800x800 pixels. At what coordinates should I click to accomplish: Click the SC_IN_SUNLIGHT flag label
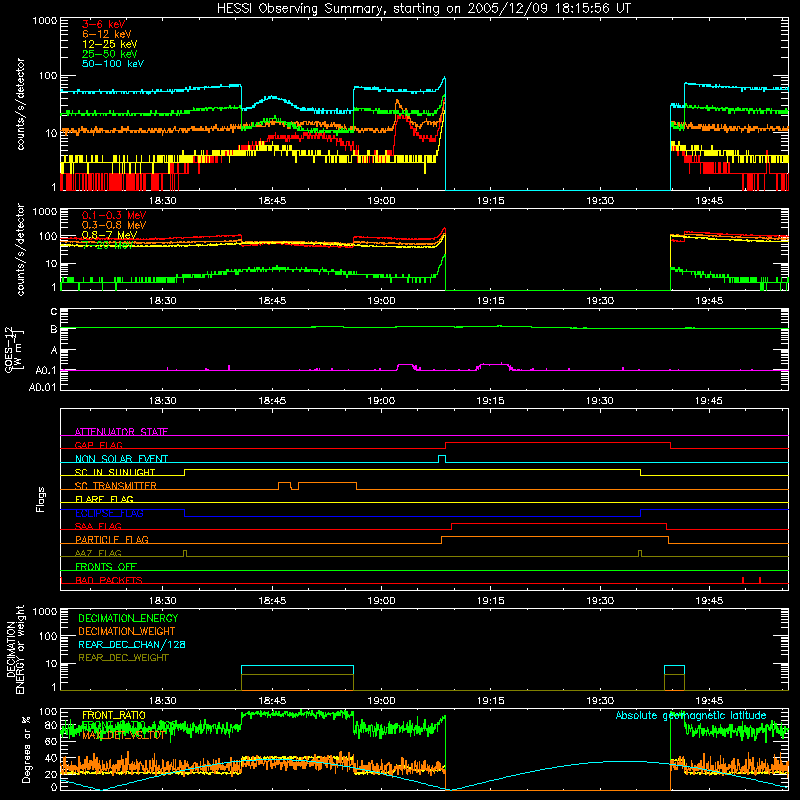[x=115, y=472]
